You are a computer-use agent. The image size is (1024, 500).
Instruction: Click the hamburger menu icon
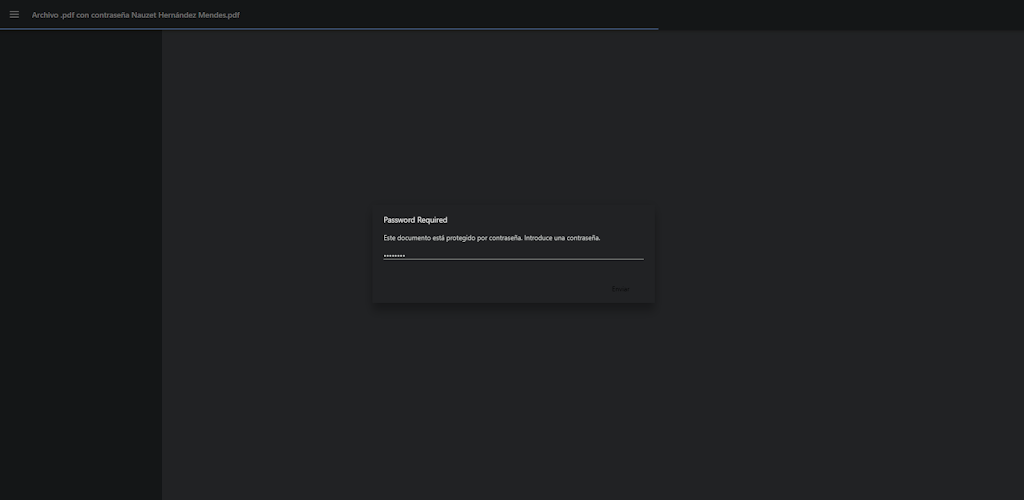14,14
